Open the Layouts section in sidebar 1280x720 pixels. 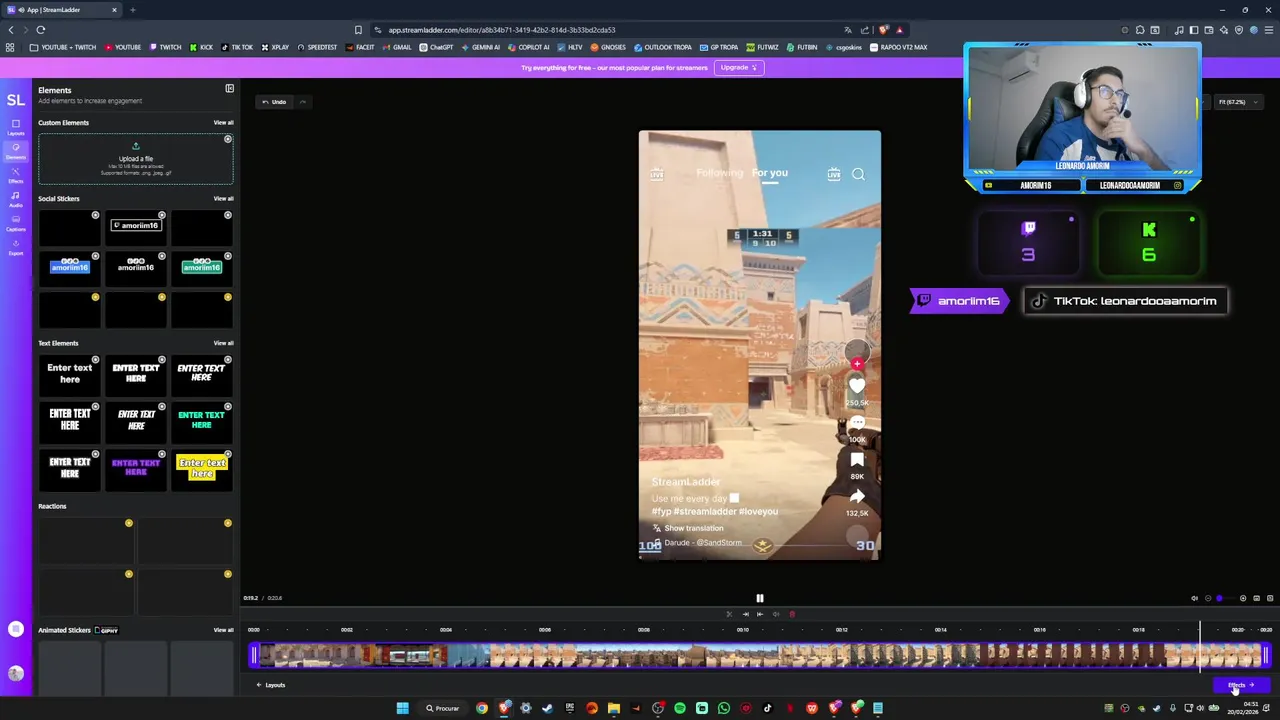coord(16,127)
